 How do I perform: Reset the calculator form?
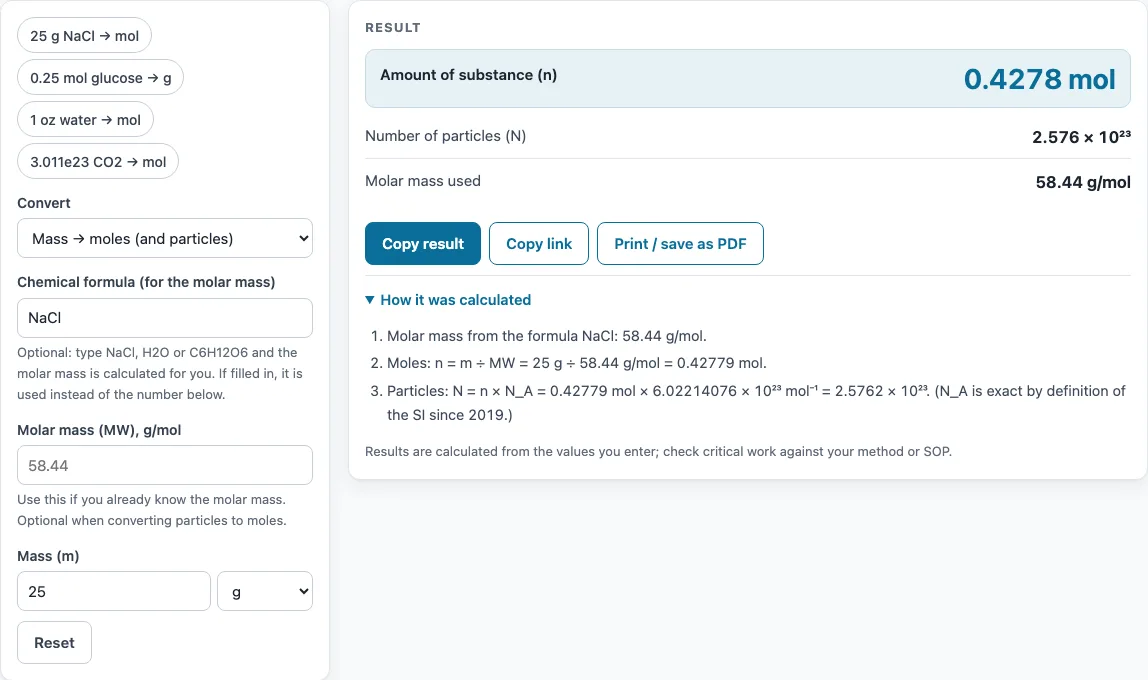pos(54,643)
